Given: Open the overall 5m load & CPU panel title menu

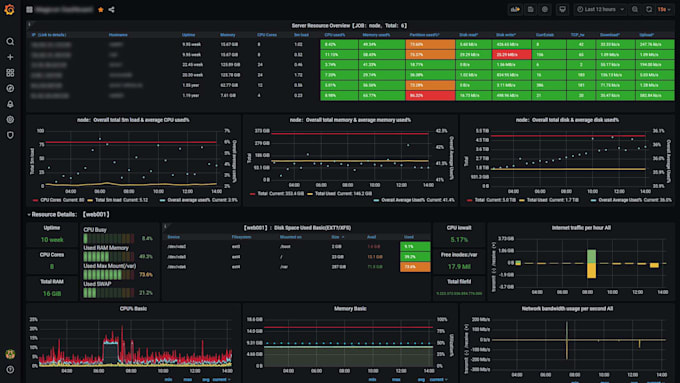Looking at the screenshot, I should tap(133, 120).
